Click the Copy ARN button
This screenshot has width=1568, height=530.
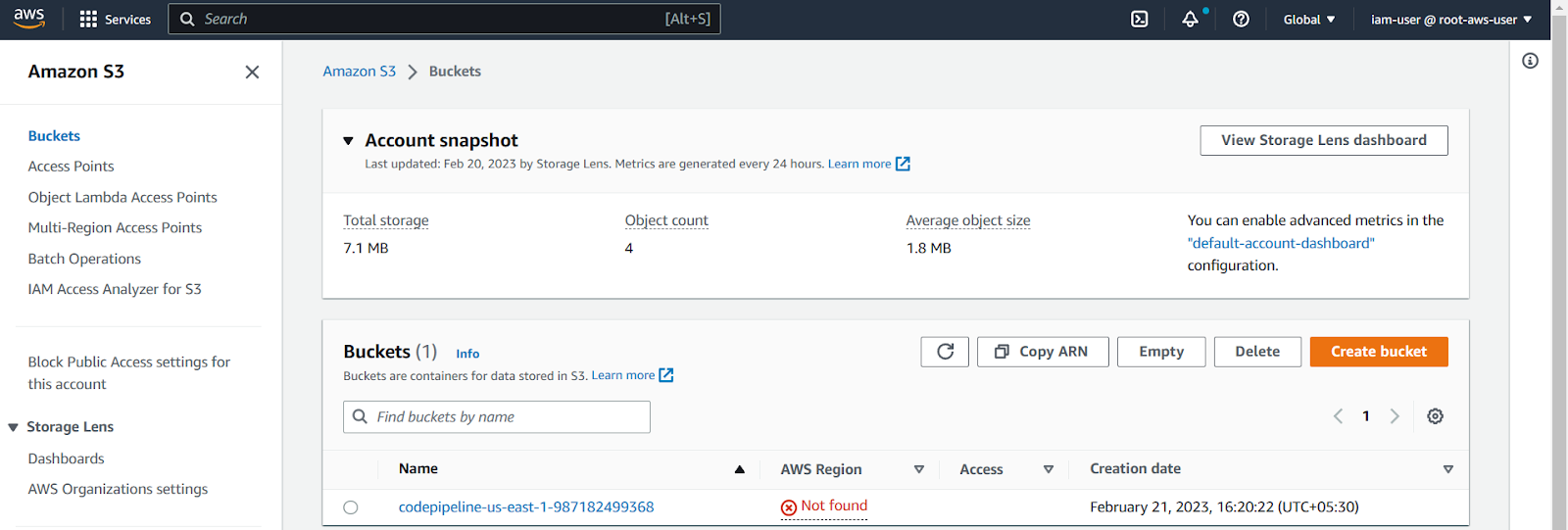coord(1043,352)
